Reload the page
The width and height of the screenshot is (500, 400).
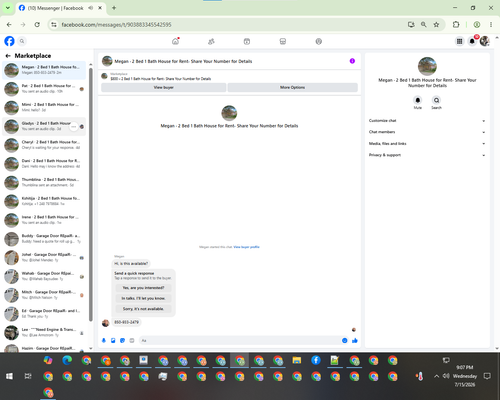pos(37,24)
